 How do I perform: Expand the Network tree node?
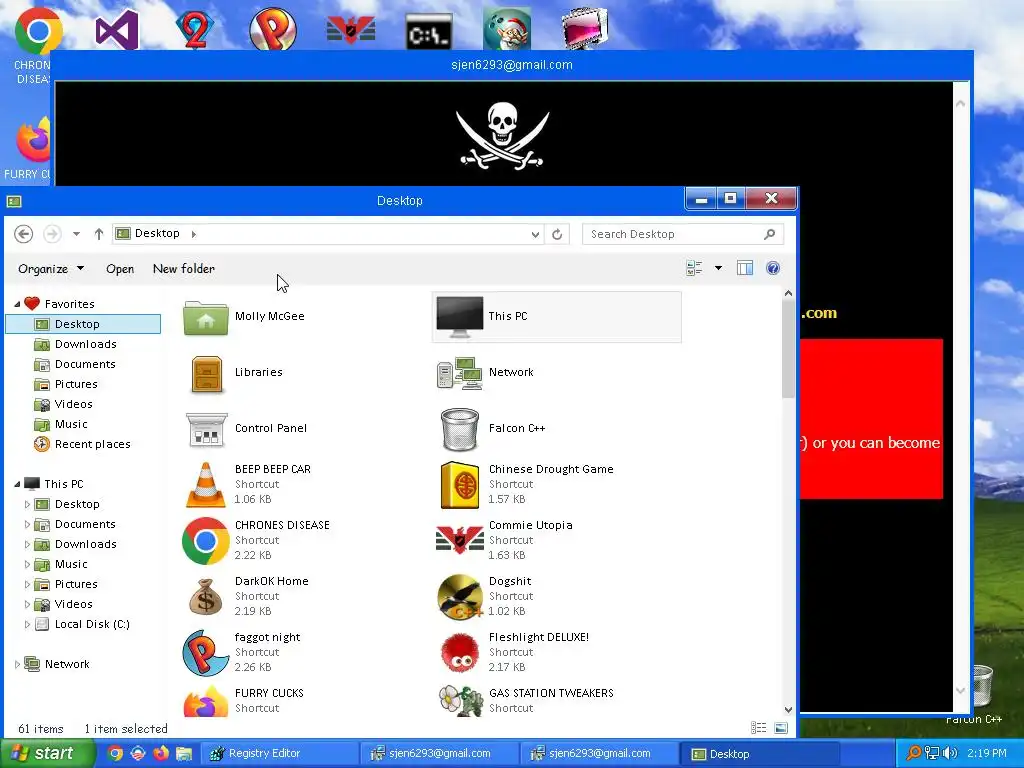click(x=17, y=664)
